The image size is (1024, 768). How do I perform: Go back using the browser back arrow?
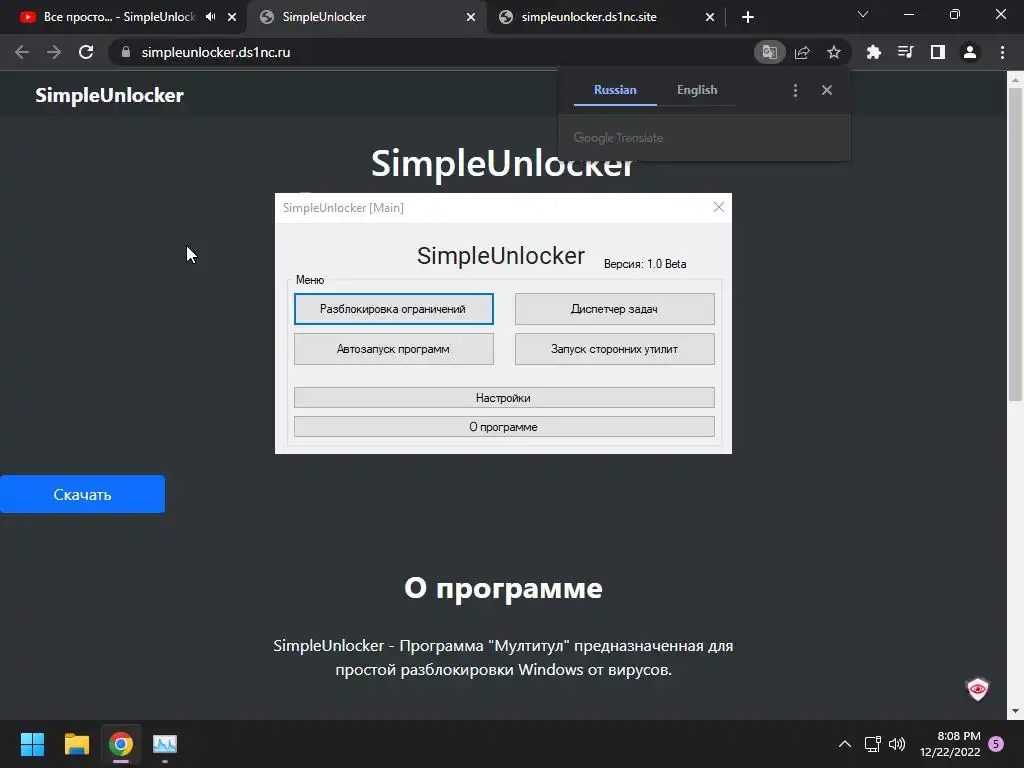[x=22, y=52]
